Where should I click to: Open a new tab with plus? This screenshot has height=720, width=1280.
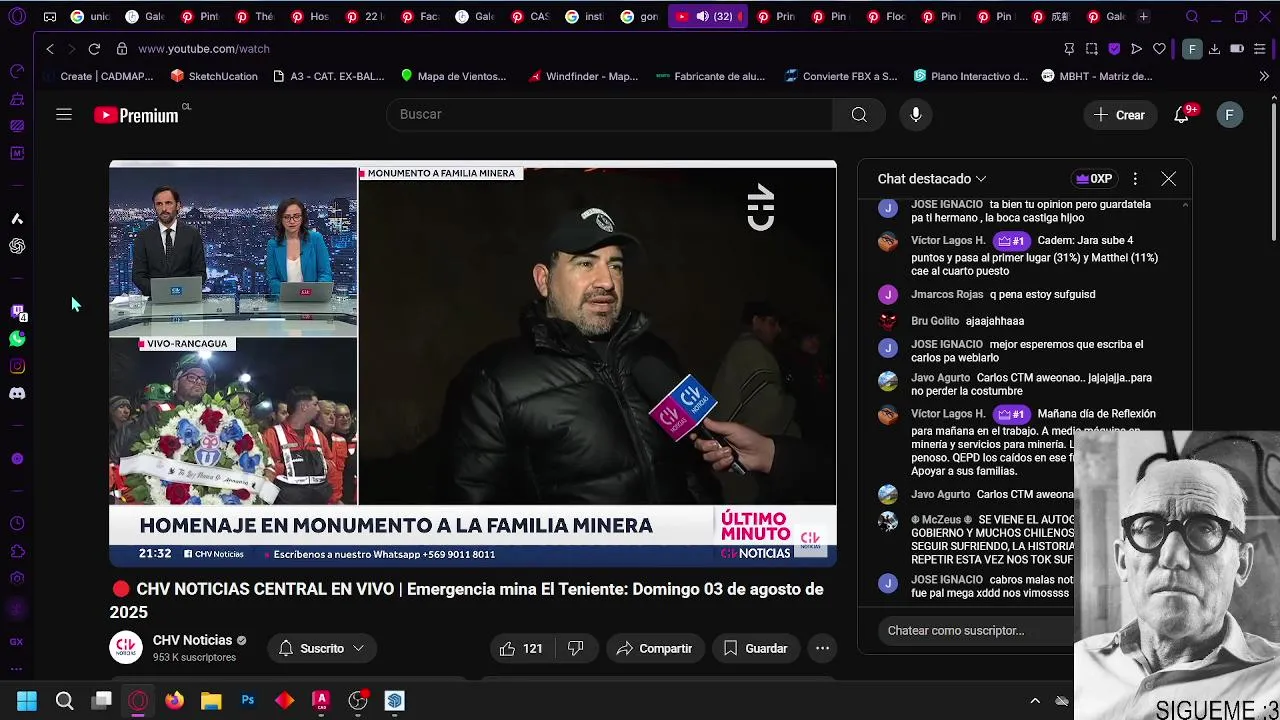coord(1143,17)
